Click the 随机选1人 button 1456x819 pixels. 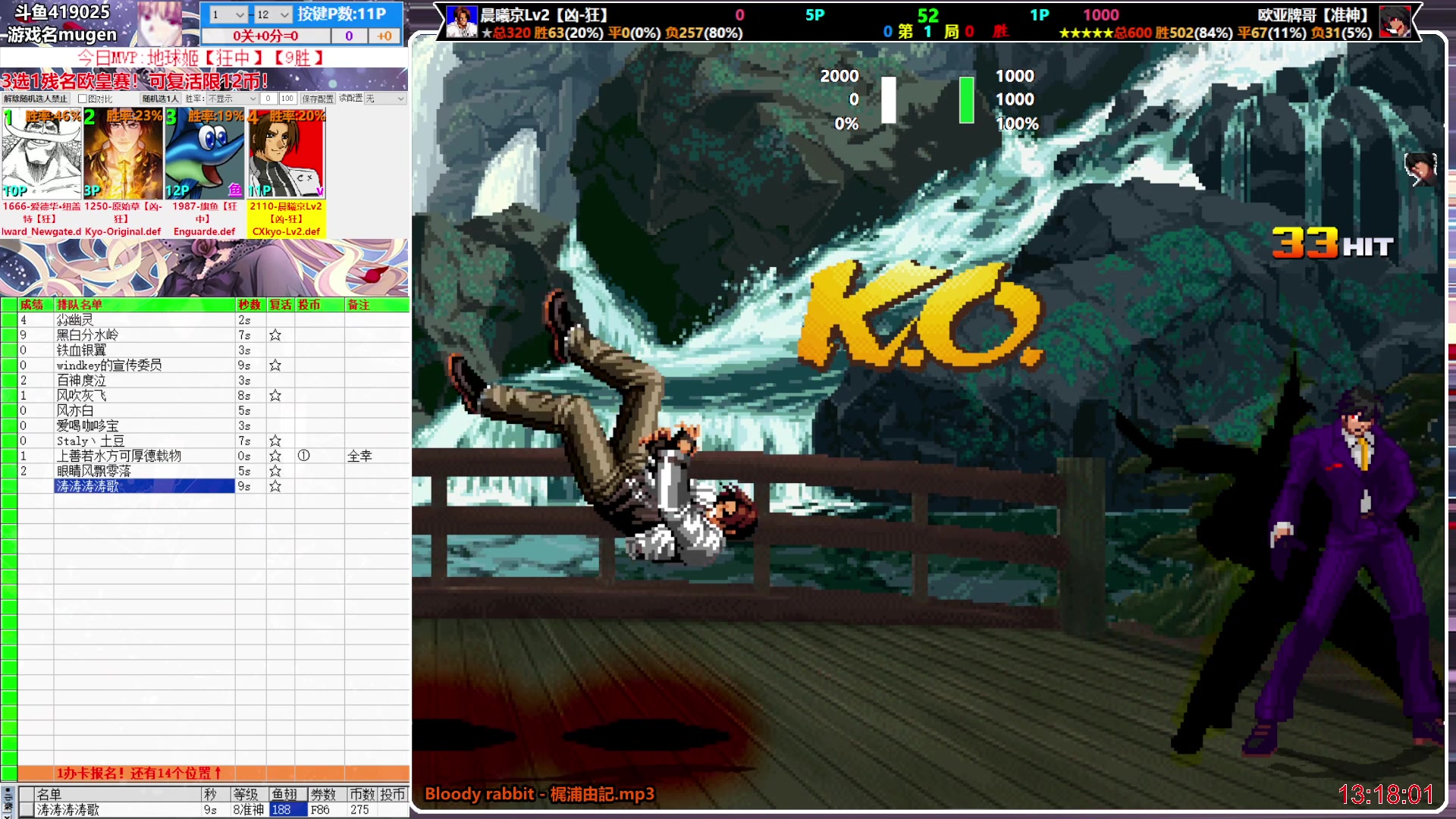[160, 99]
